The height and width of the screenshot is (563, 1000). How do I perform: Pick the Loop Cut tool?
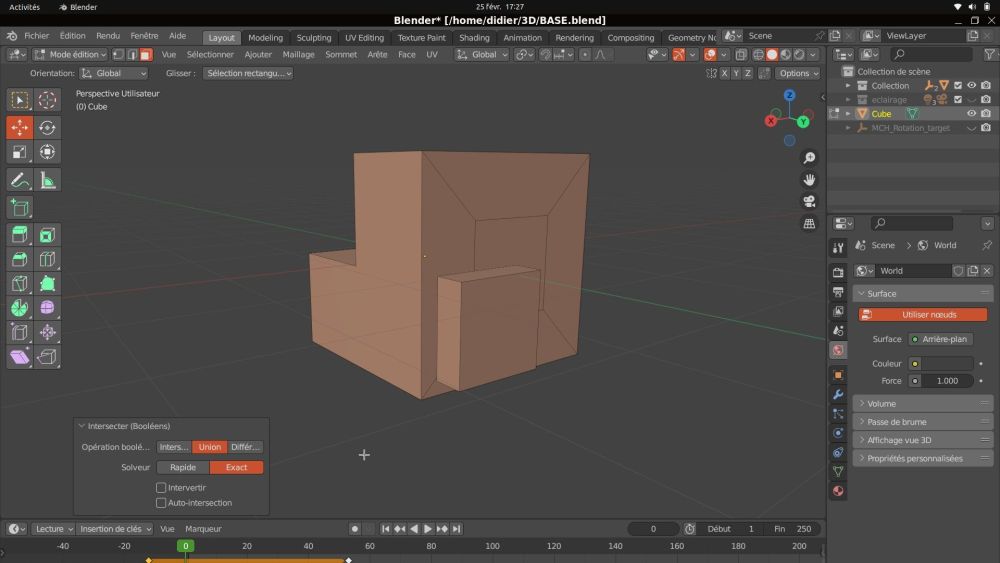pyautogui.click(x=47, y=259)
